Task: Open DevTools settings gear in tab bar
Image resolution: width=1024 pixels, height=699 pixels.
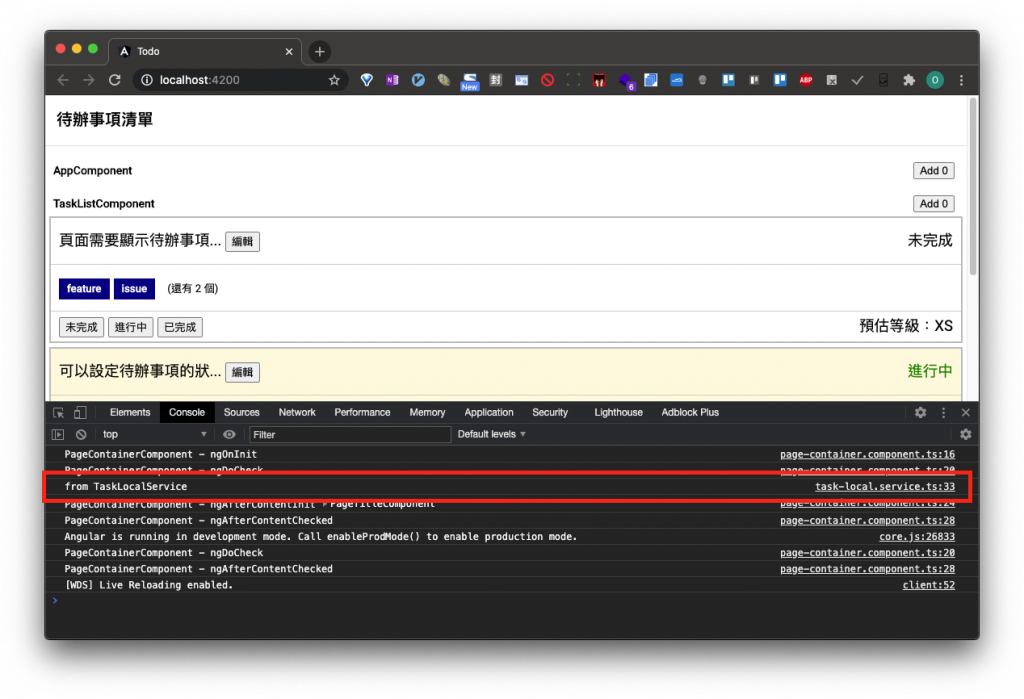Action: coord(920,413)
